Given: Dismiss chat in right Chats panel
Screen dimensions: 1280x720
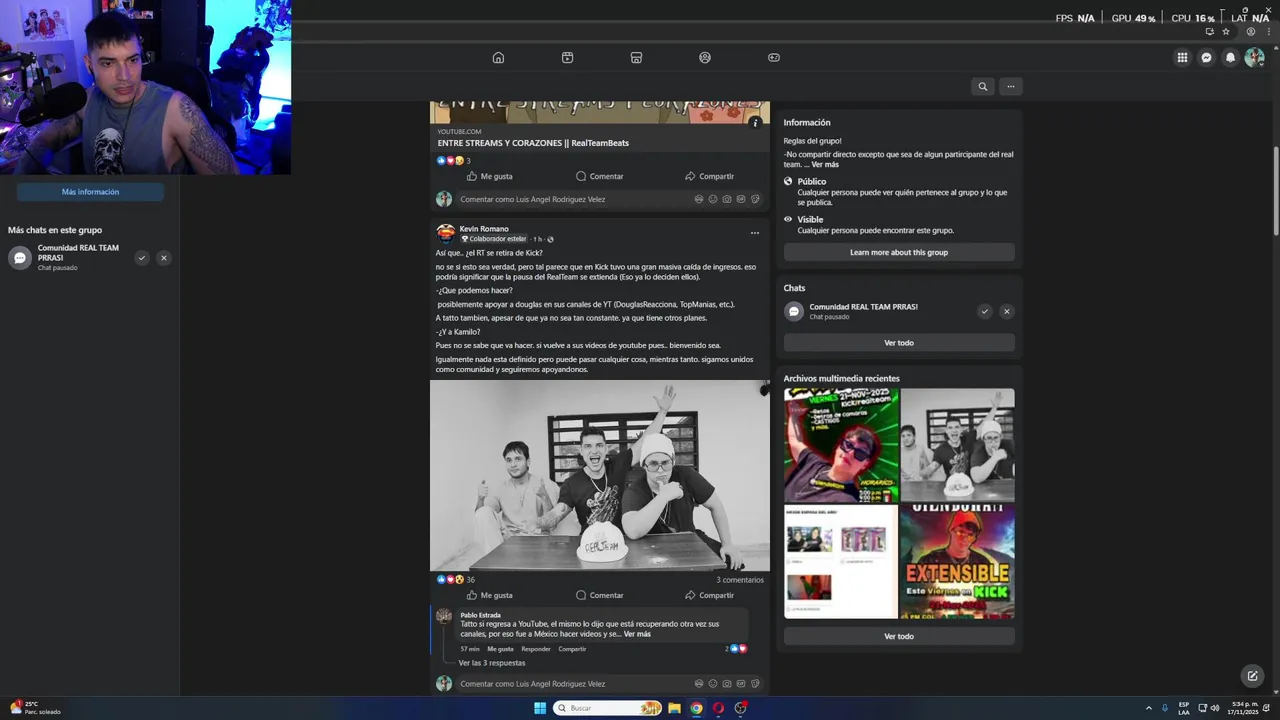Looking at the screenshot, I should (1006, 311).
